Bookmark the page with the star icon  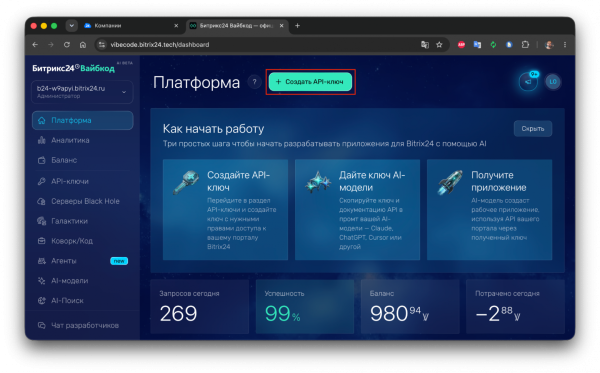pyautogui.click(x=439, y=45)
